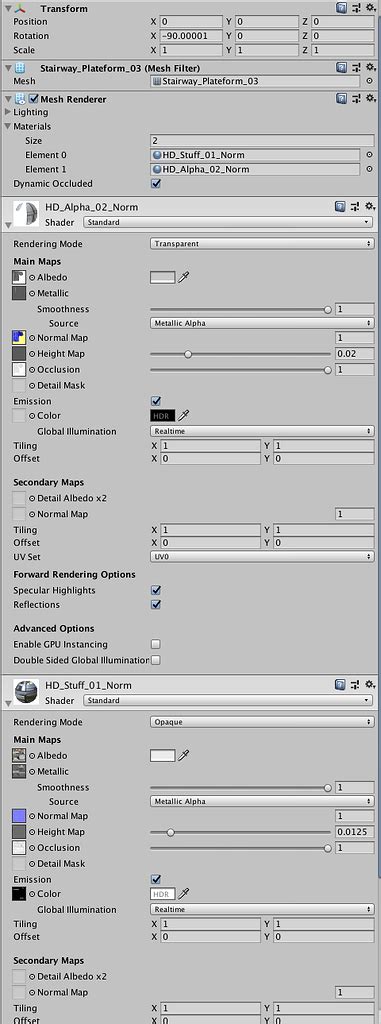Click object picker circle for Element 0
Viewport: 381px width, 1024px height.
point(369,155)
